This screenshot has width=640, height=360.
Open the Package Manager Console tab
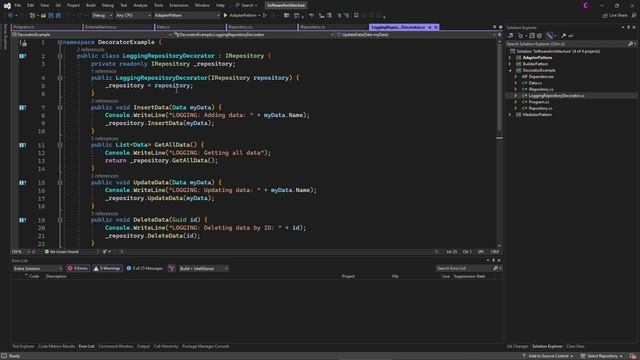point(205,346)
